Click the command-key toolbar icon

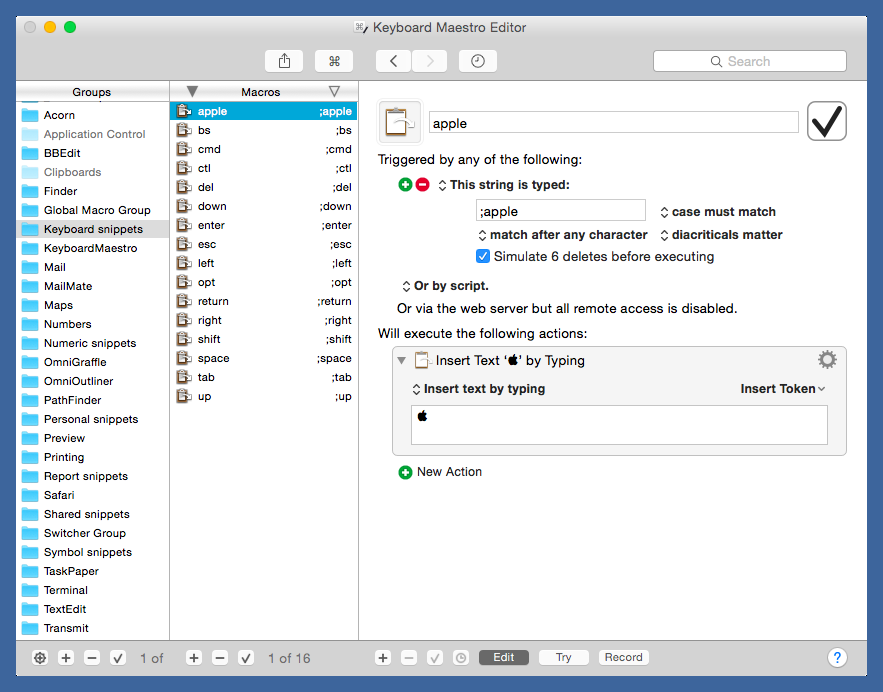334,61
